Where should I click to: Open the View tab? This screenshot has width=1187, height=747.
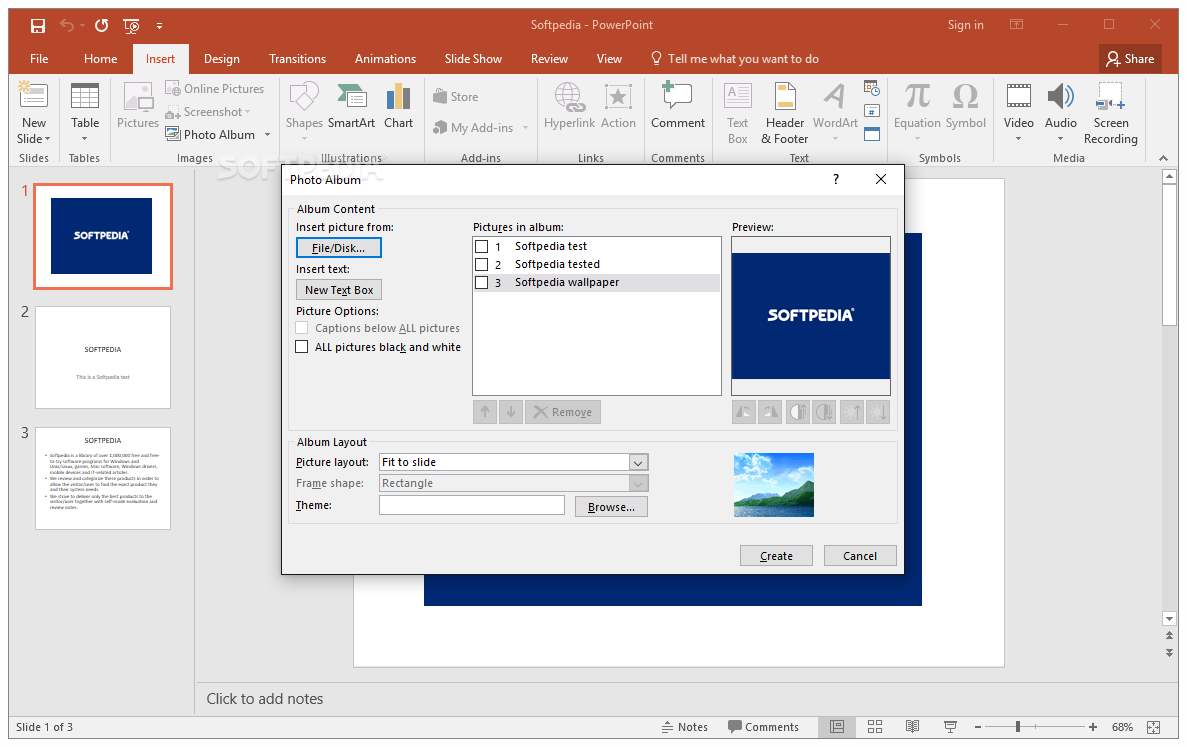tap(609, 59)
